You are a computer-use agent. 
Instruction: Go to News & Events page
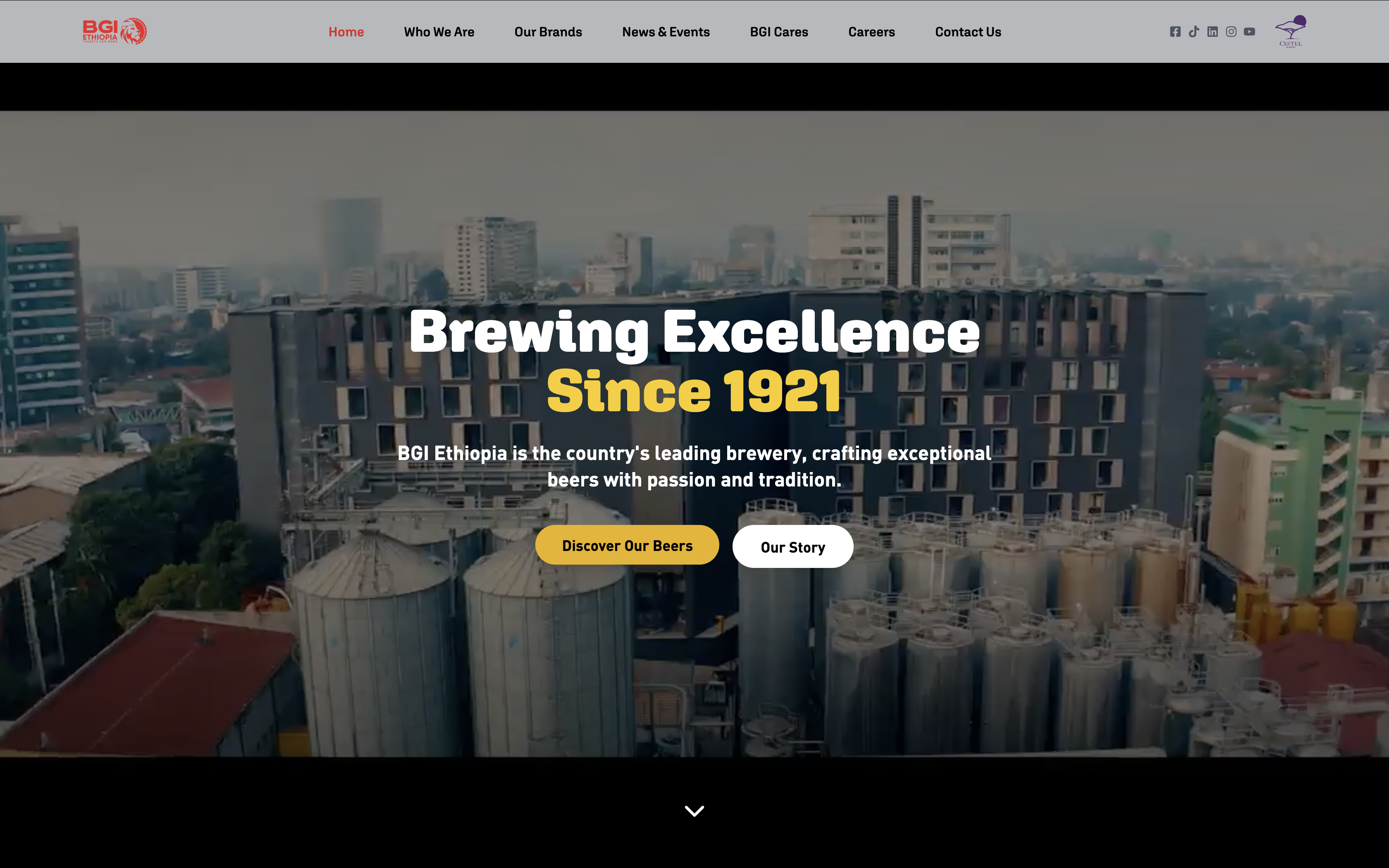(666, 32)
